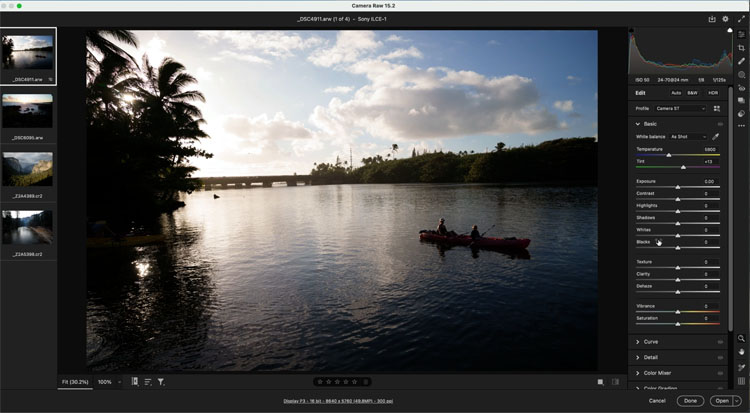The height and width of the screenshot is (413, 750).
Task: Open Camera Raw preferences gear
Action: click(x=725, y=19)
